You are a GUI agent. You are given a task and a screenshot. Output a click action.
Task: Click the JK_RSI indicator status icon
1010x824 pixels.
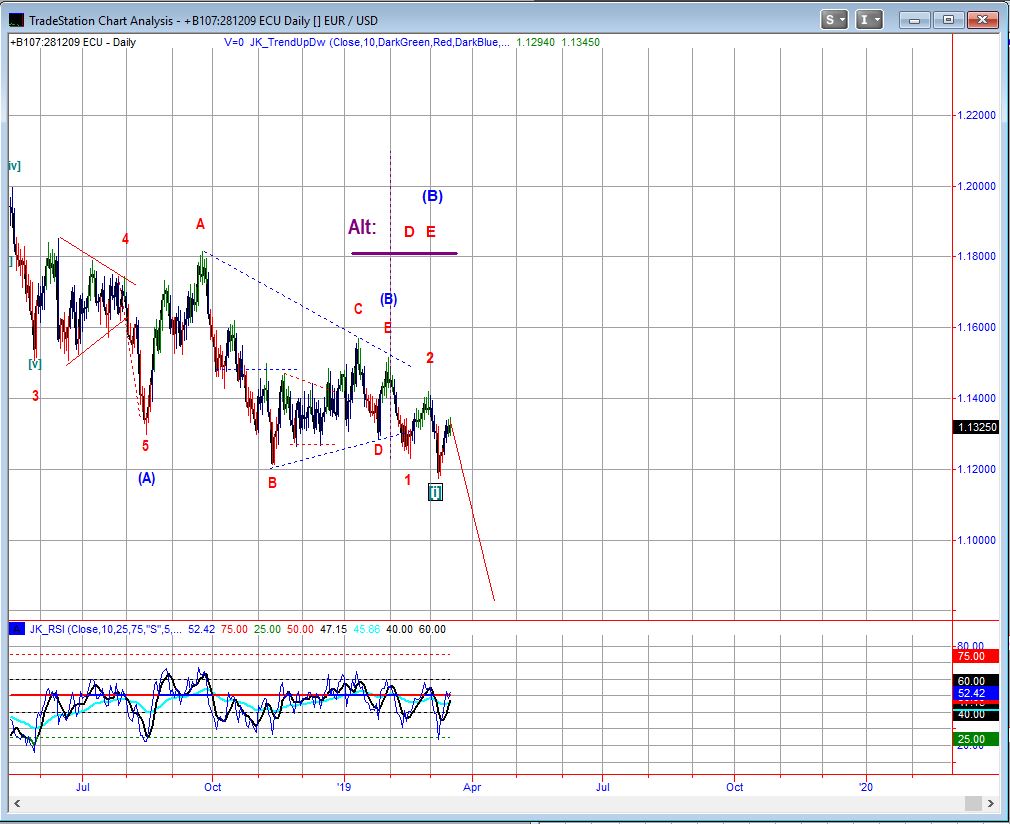17,629
